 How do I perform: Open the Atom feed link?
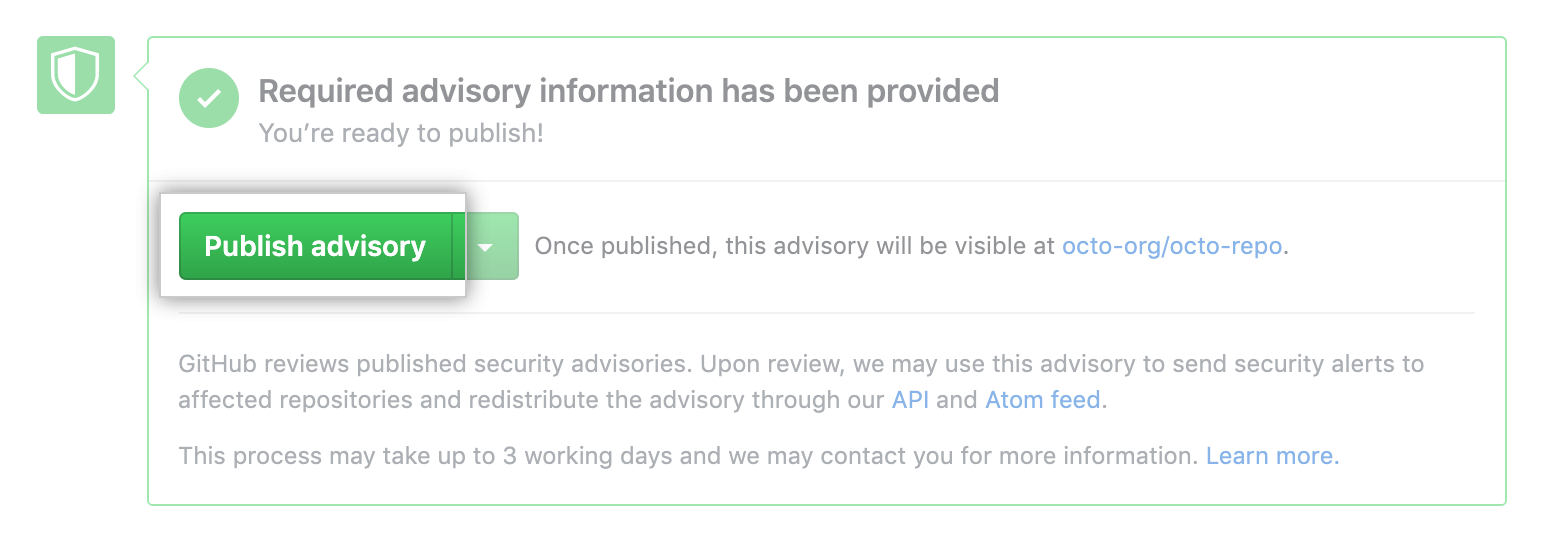1043,401
